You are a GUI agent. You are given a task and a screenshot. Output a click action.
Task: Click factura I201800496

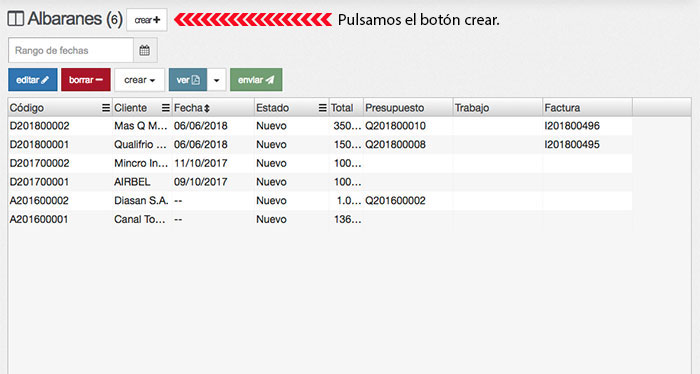[572, 126]
